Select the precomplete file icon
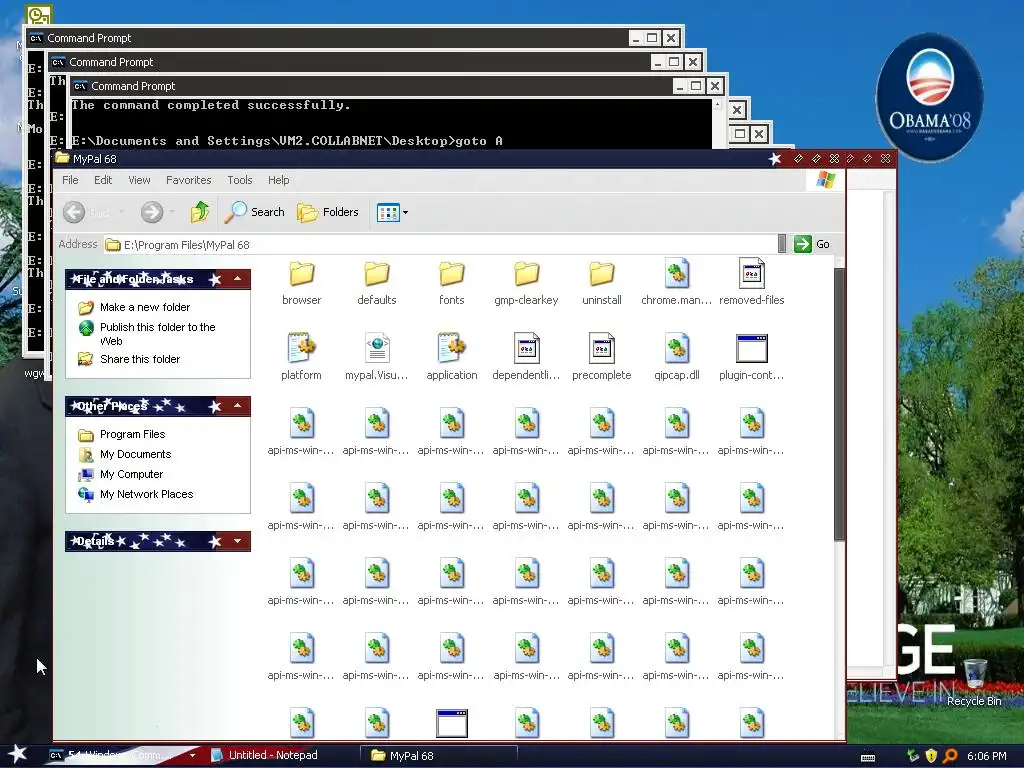Screen dimensions: 1024x768 pos(601,349)
